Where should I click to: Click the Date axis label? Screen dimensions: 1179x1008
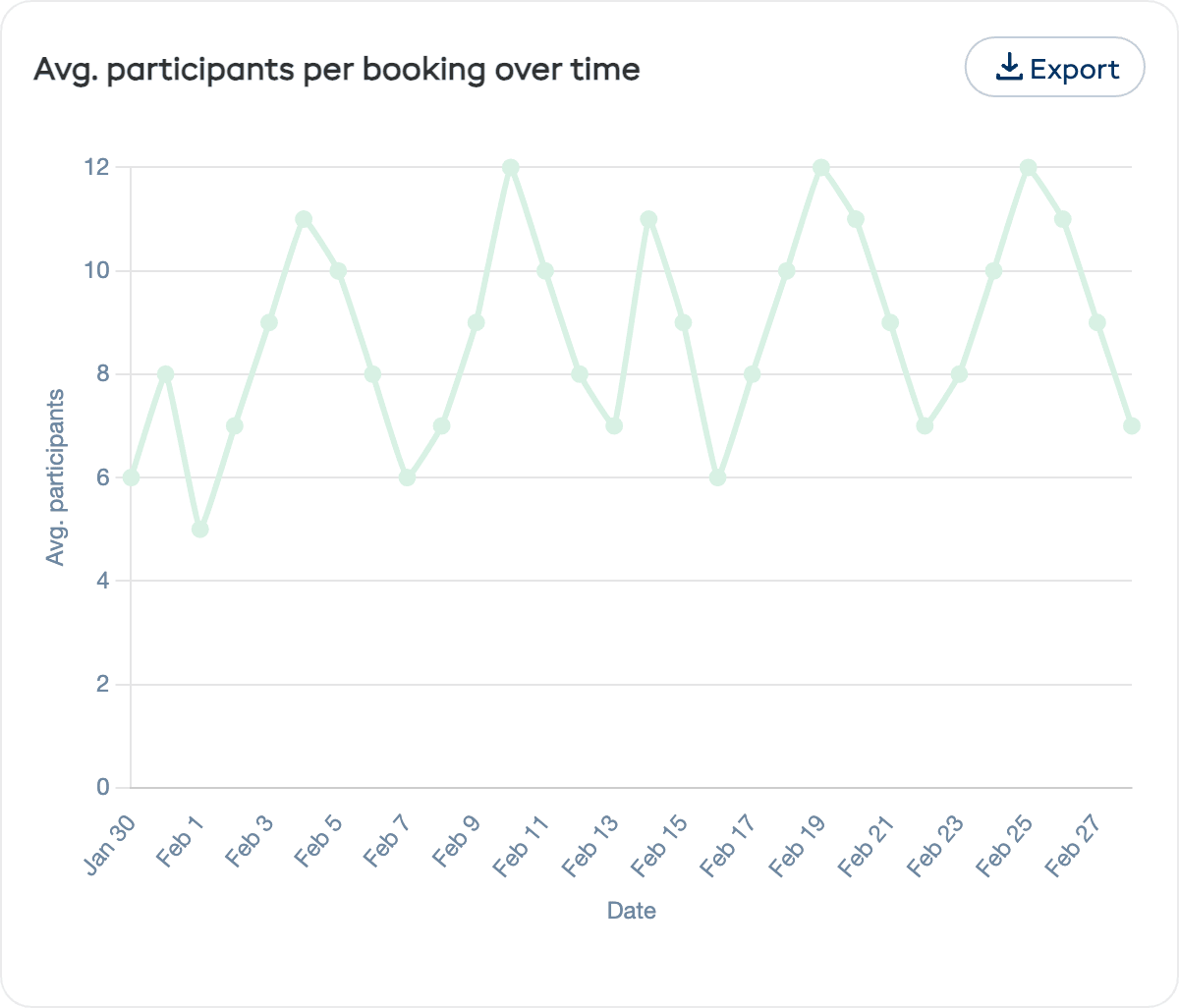630,911
